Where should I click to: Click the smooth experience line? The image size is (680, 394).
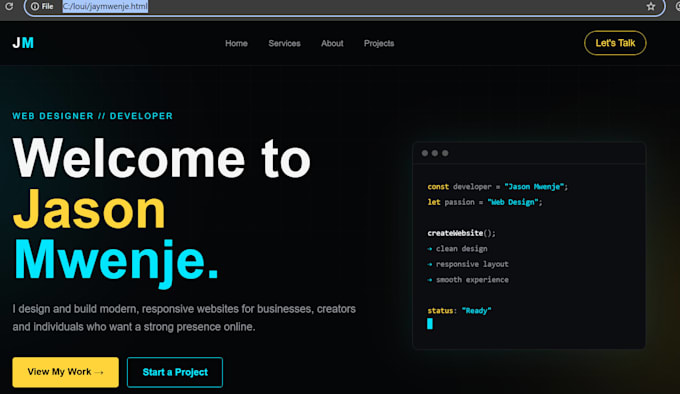468,280
